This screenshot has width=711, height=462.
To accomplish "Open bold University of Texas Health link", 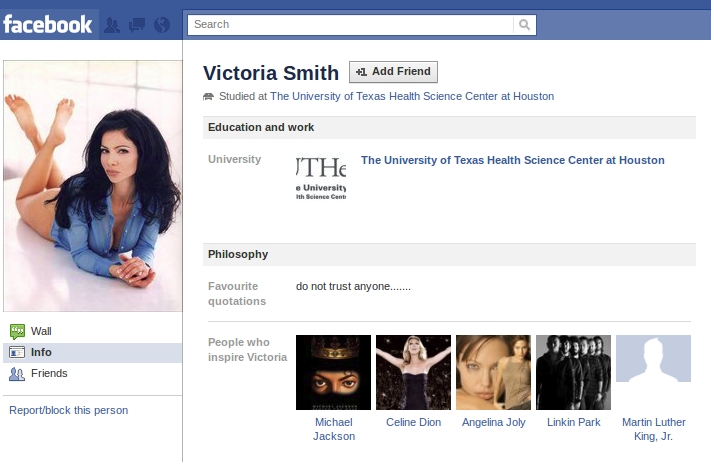I will (x=512, y=160).
